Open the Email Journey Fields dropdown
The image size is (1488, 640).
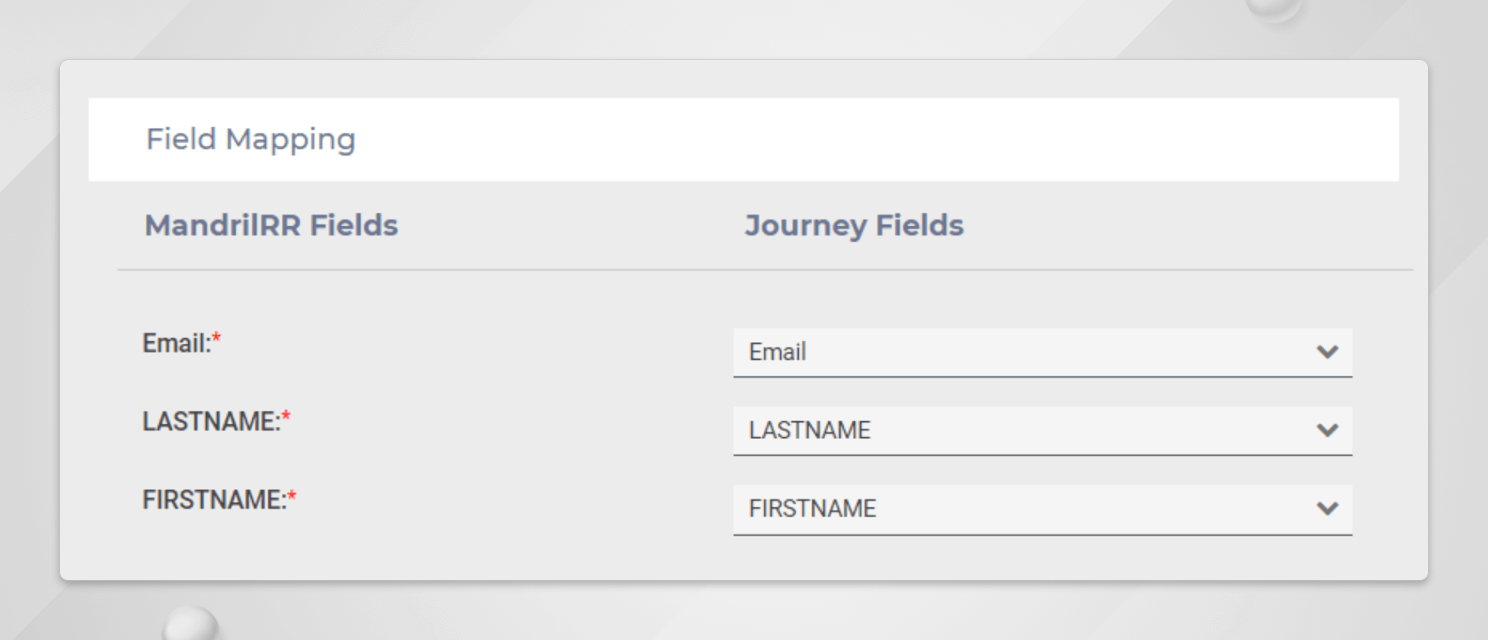pyautogui.click(x=1043, y=352)
